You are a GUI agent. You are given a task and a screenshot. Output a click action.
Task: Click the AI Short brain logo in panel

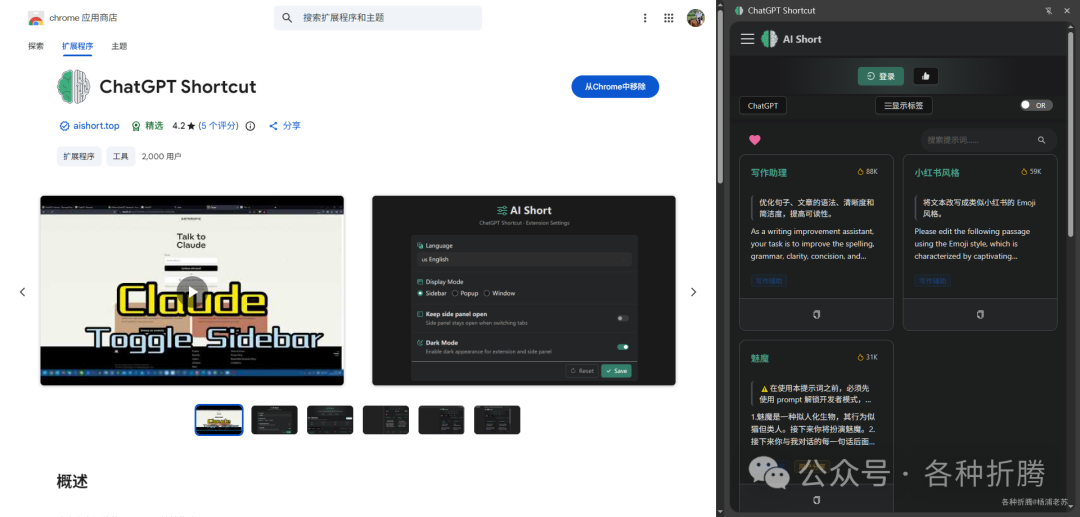(x=769, y=39)
